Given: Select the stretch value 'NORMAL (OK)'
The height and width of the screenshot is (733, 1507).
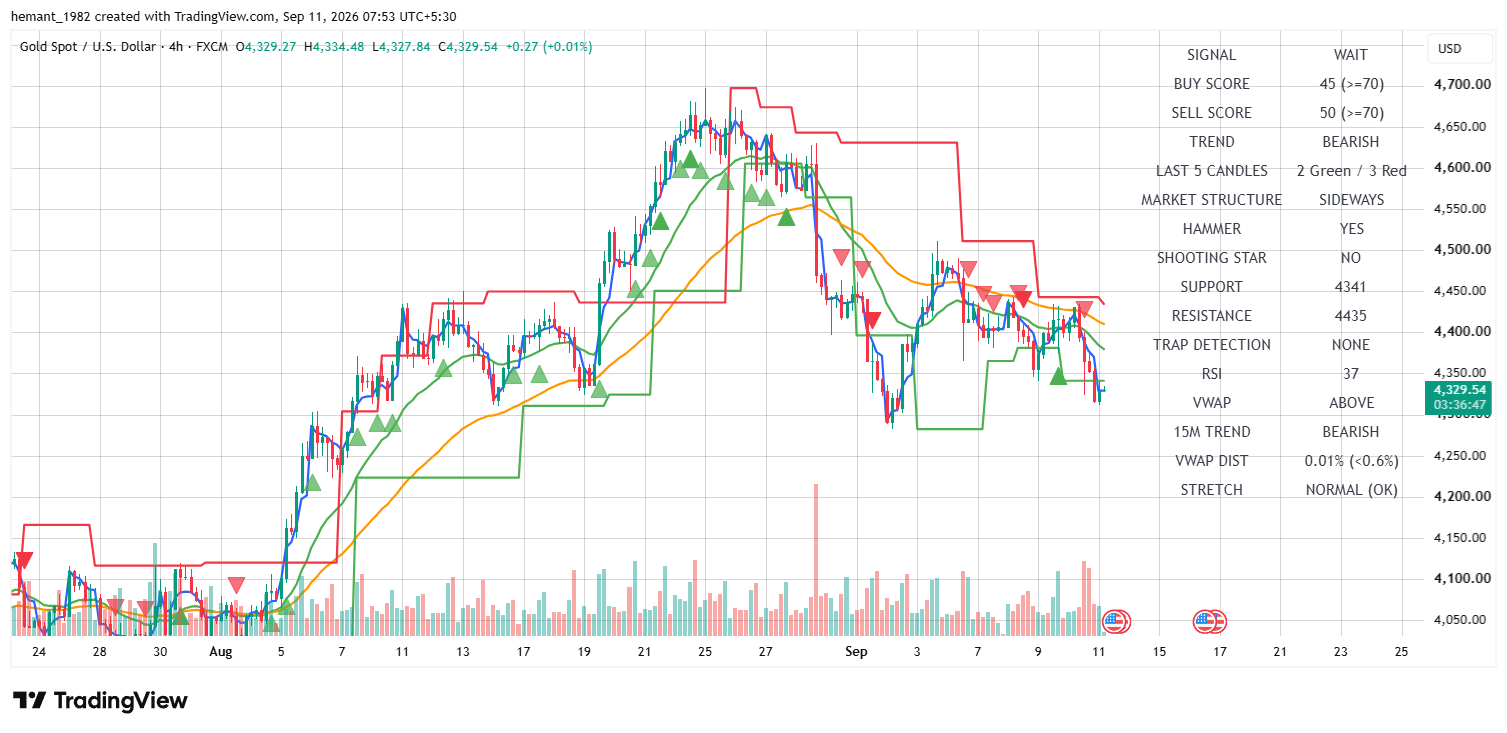Looking at the screenshot, I should pos(1351,490).
